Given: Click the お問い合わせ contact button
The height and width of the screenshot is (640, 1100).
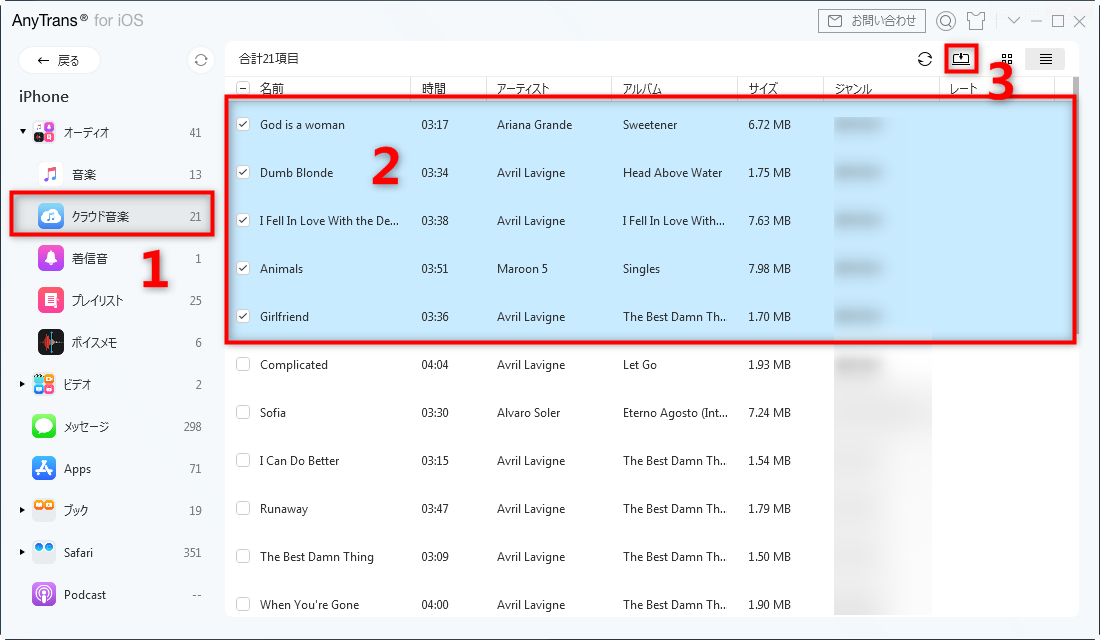Looking at the screenshot, I should coord(872,21).
